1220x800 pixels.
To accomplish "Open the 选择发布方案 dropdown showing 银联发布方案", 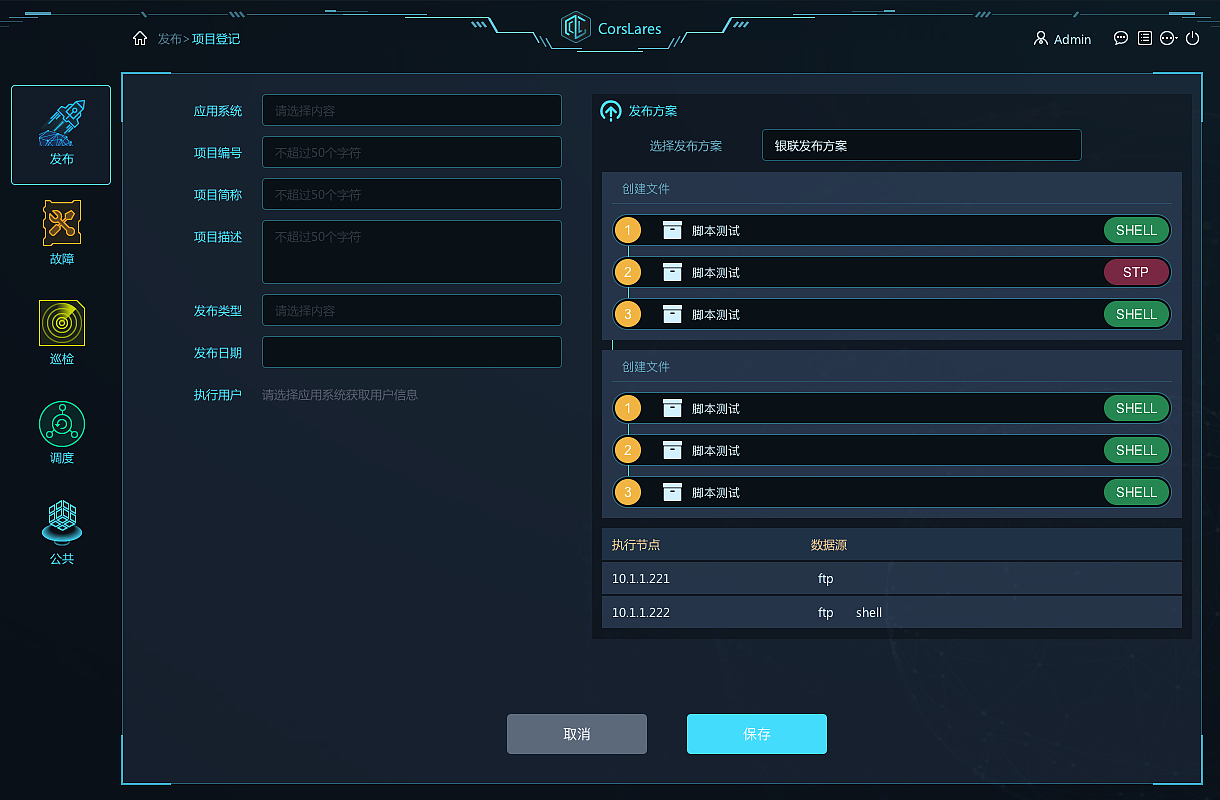I will tap(922, 145).
